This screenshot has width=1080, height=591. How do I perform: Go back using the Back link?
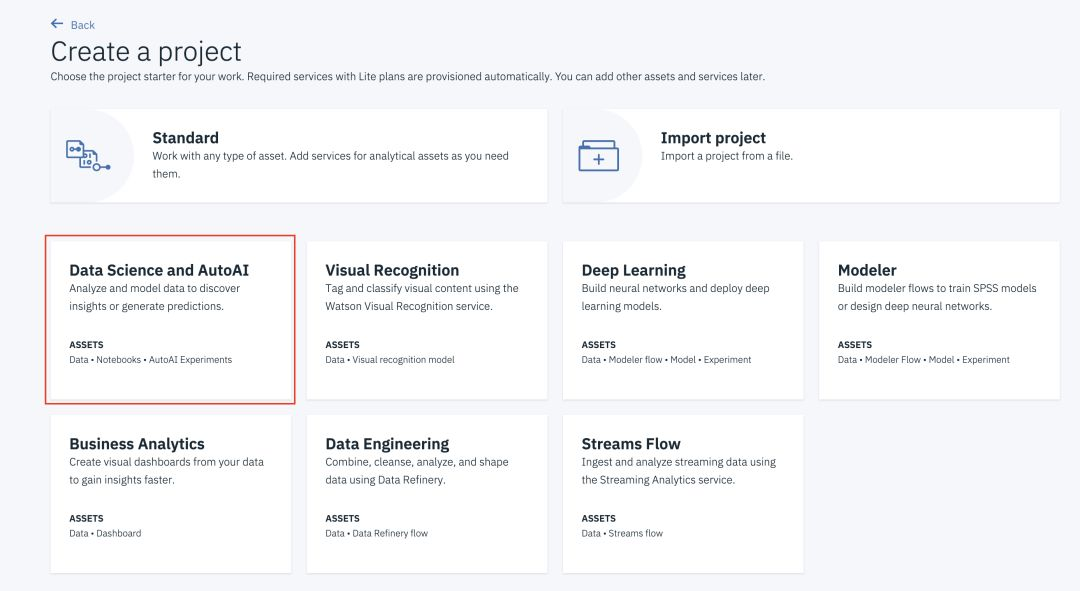pyautogui.click(x=83, y=25)
